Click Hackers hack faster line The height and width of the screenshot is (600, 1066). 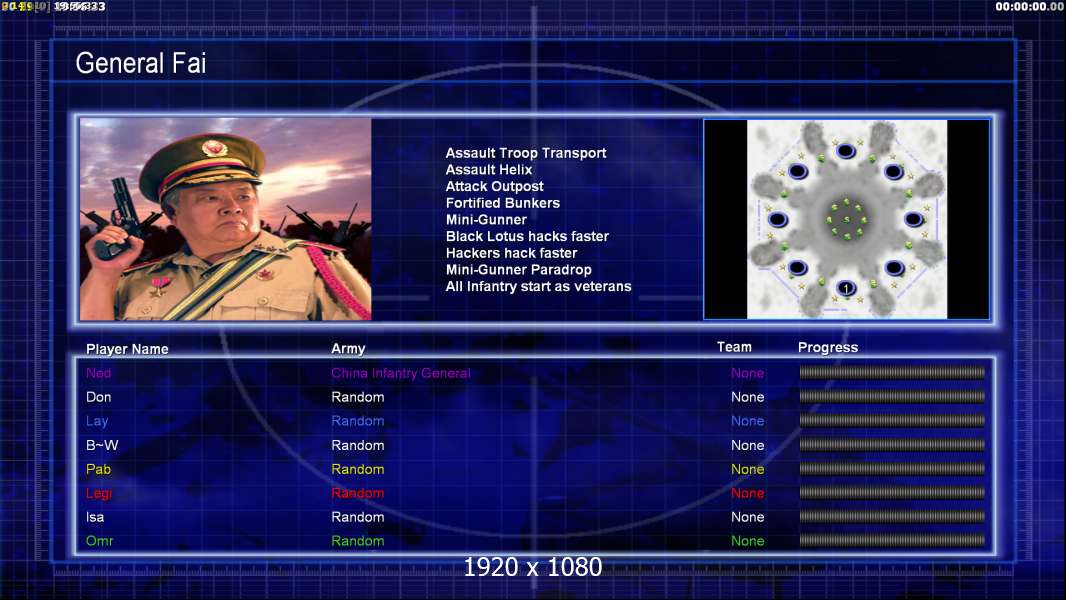[x=511, y=253]
